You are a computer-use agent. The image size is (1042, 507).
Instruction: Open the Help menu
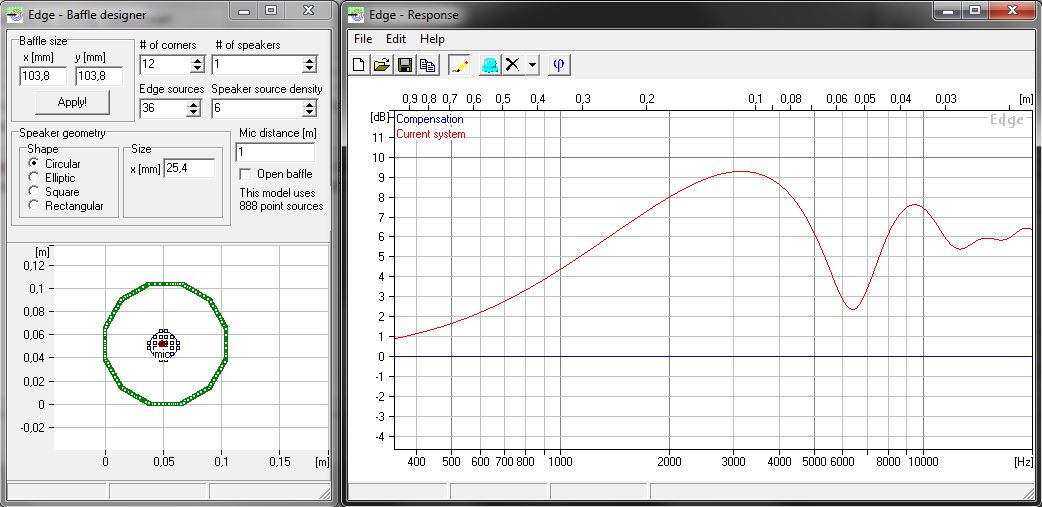click(x=432, y=39)
